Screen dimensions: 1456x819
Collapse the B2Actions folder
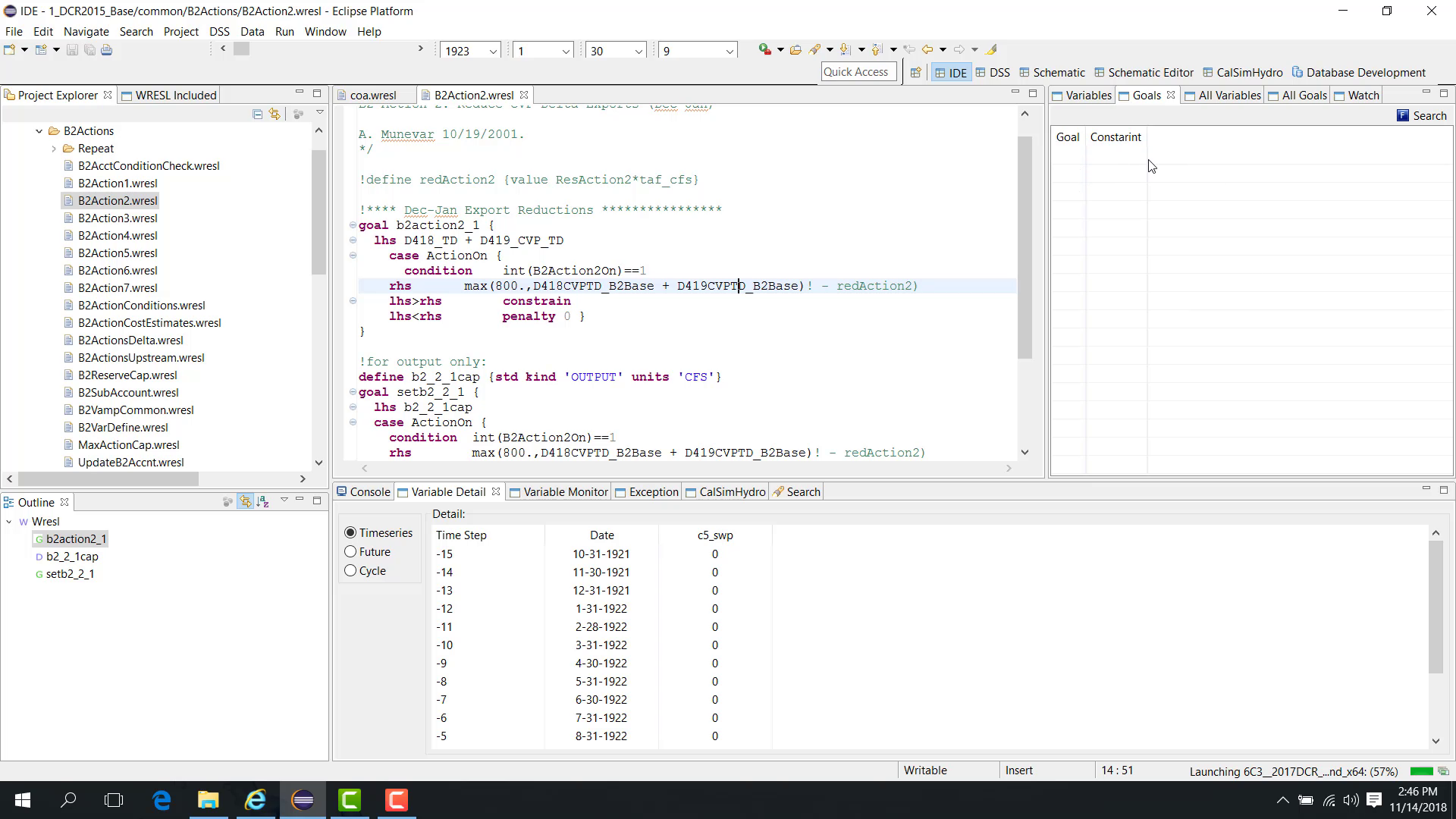pos(39,131)
